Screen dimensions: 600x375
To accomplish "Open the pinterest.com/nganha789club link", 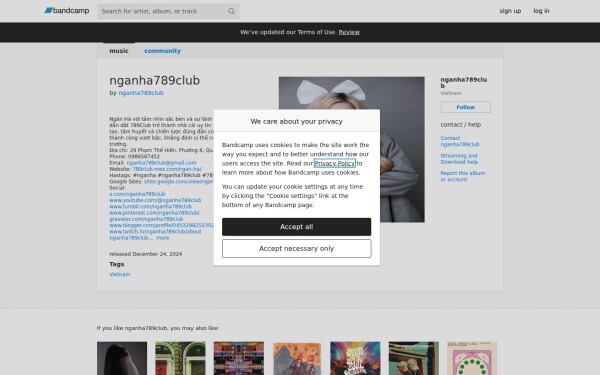I will [154, 213].
